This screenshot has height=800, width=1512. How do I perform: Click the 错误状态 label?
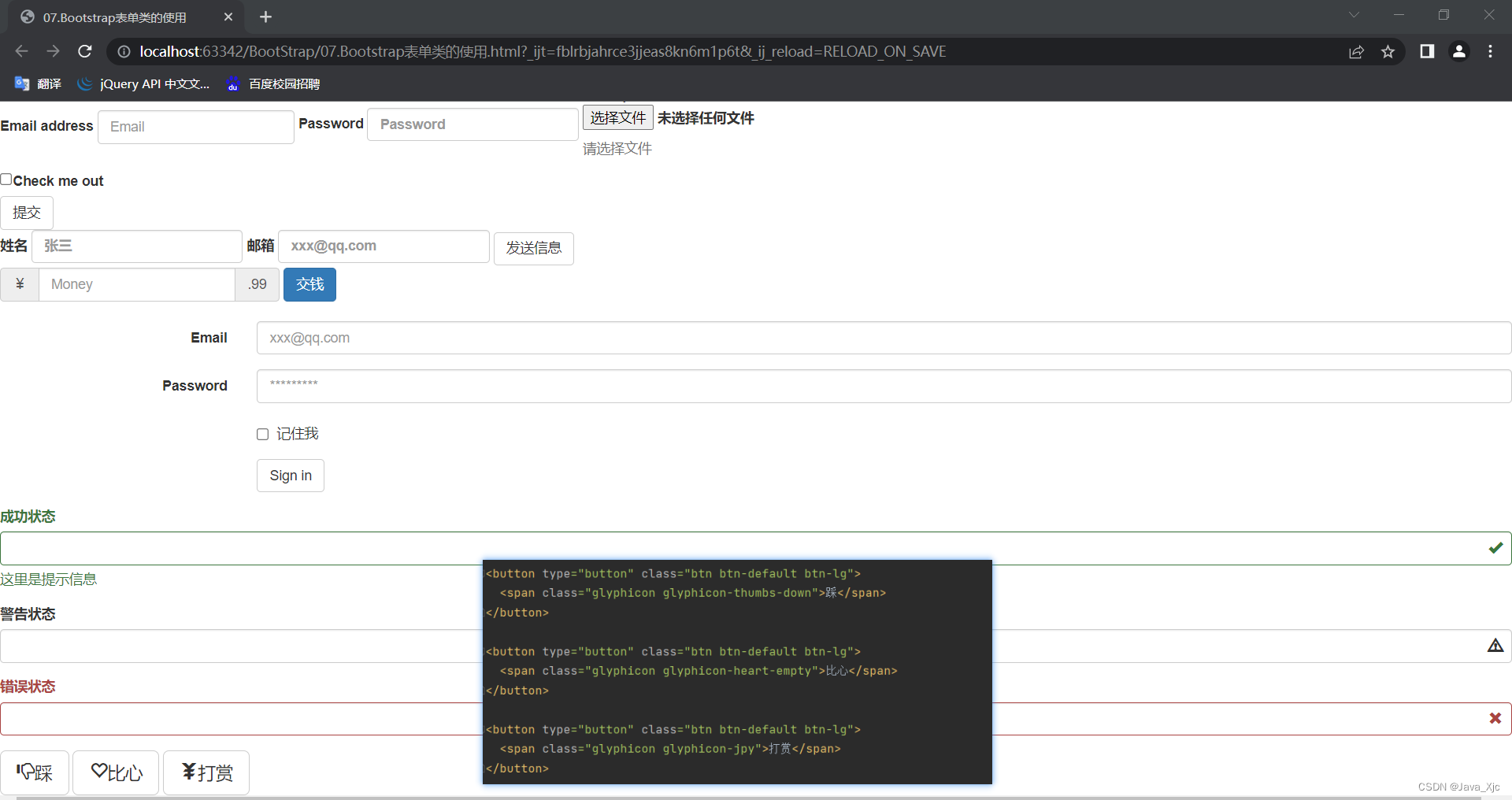[28, 687]
